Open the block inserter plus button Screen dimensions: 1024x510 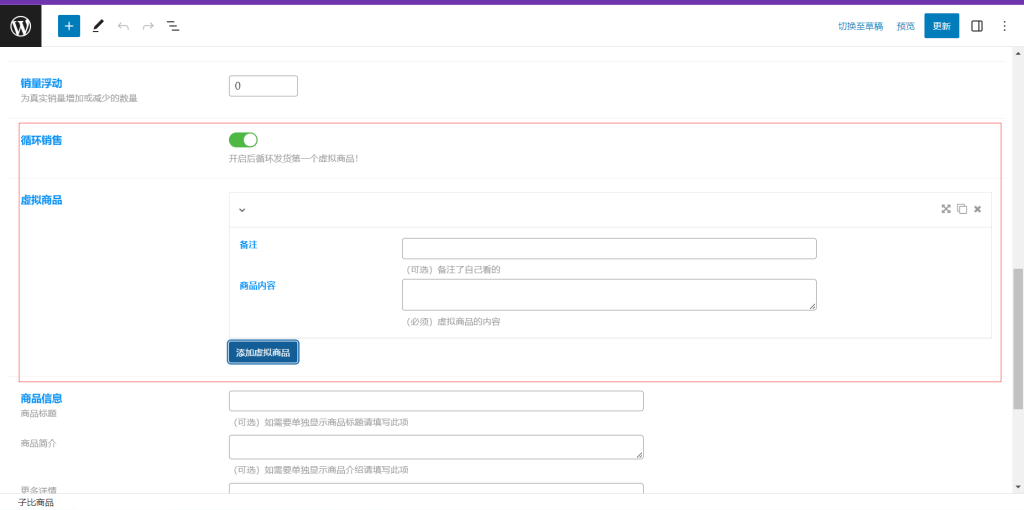click(x=69, y=26)
